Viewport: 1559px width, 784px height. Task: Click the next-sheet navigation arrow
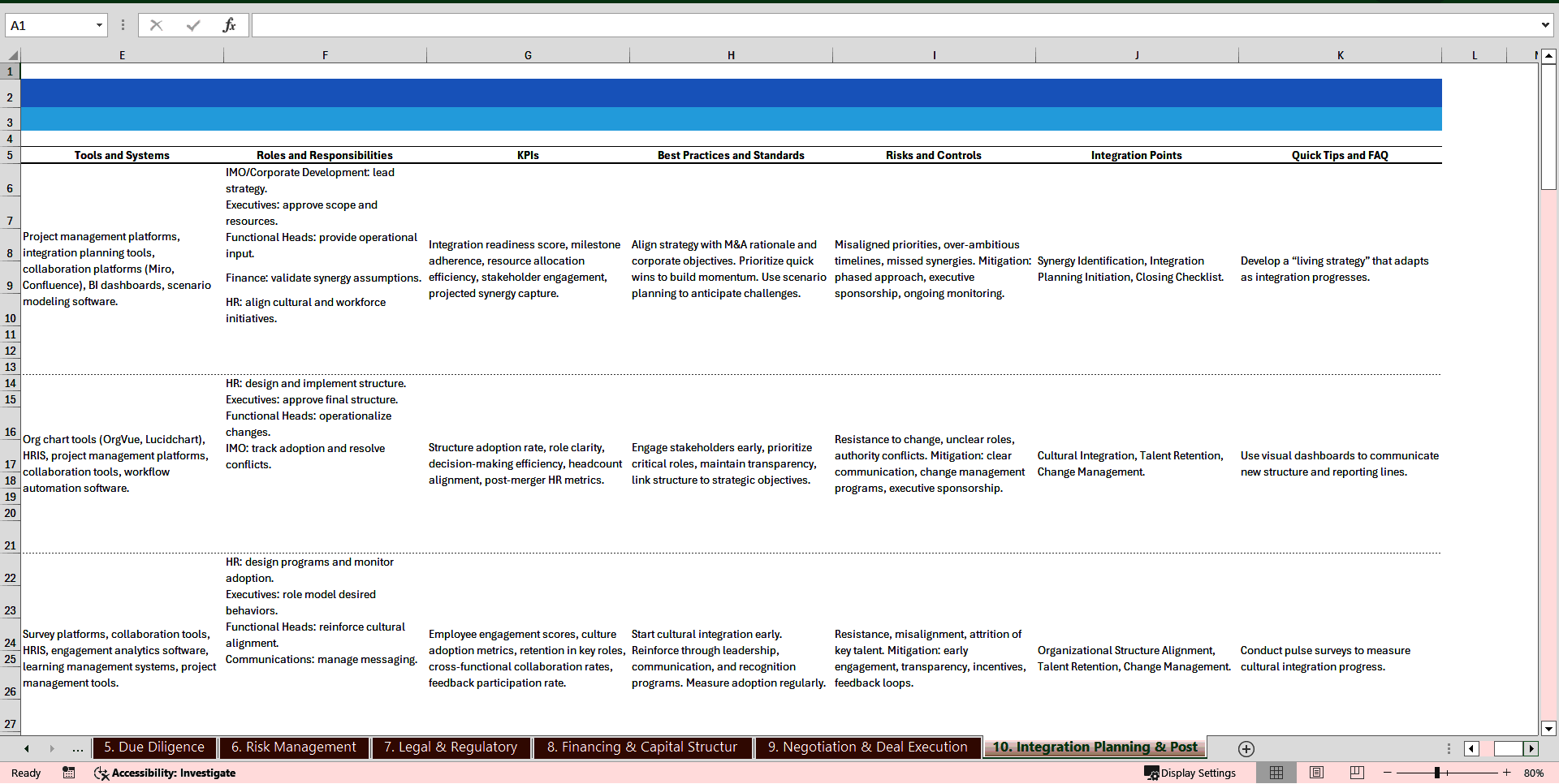52,748
